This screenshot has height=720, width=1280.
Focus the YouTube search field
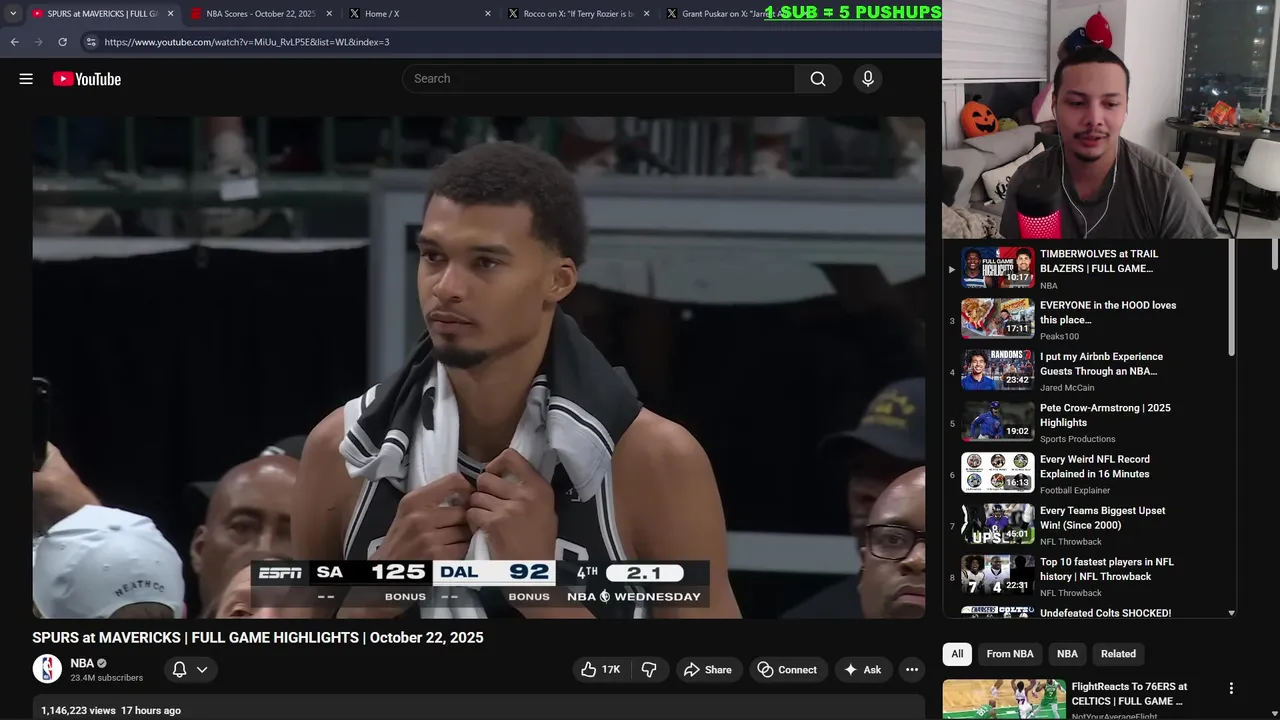pos(598,79)
